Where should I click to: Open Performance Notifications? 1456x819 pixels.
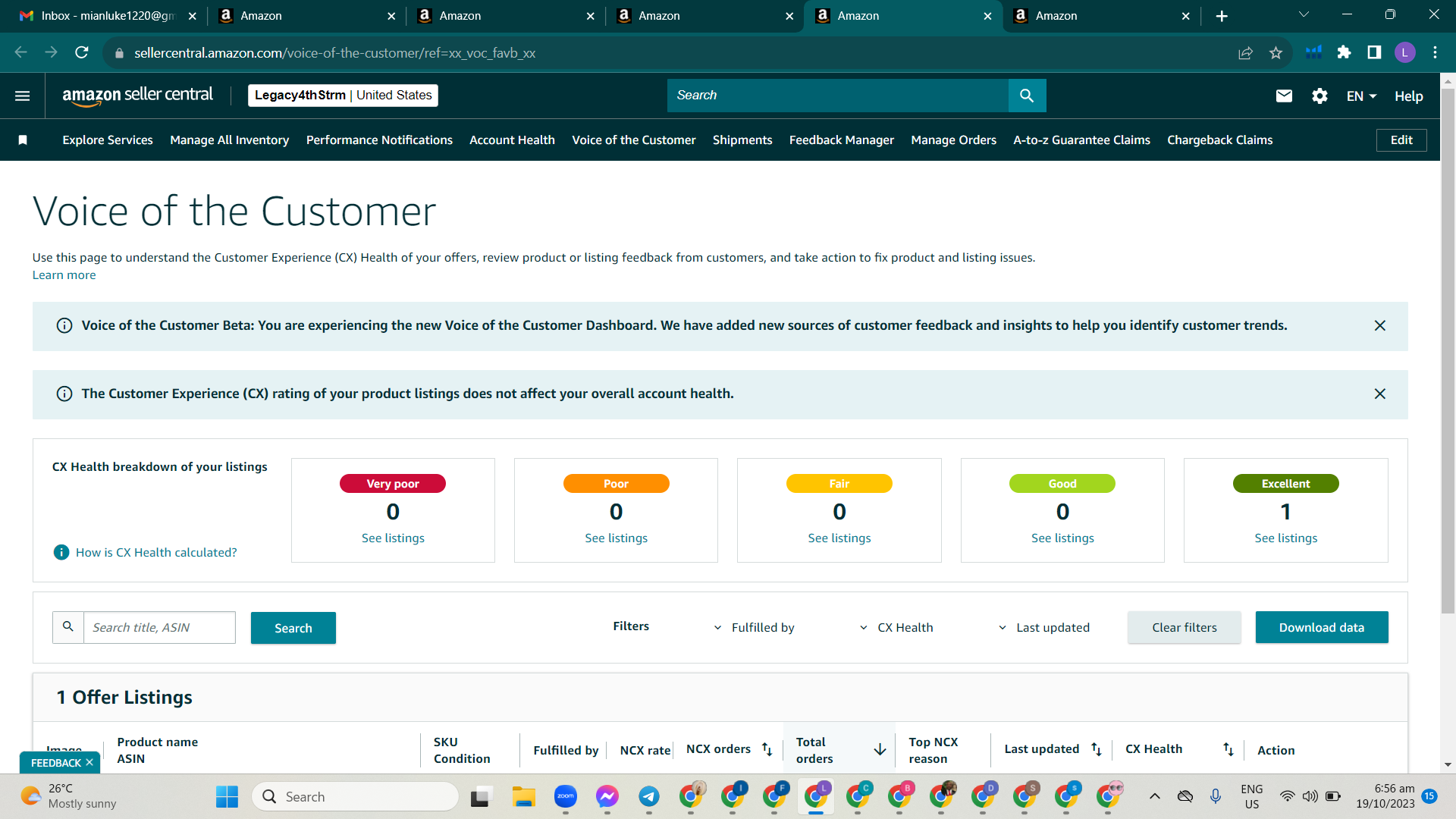coord(379,140)
